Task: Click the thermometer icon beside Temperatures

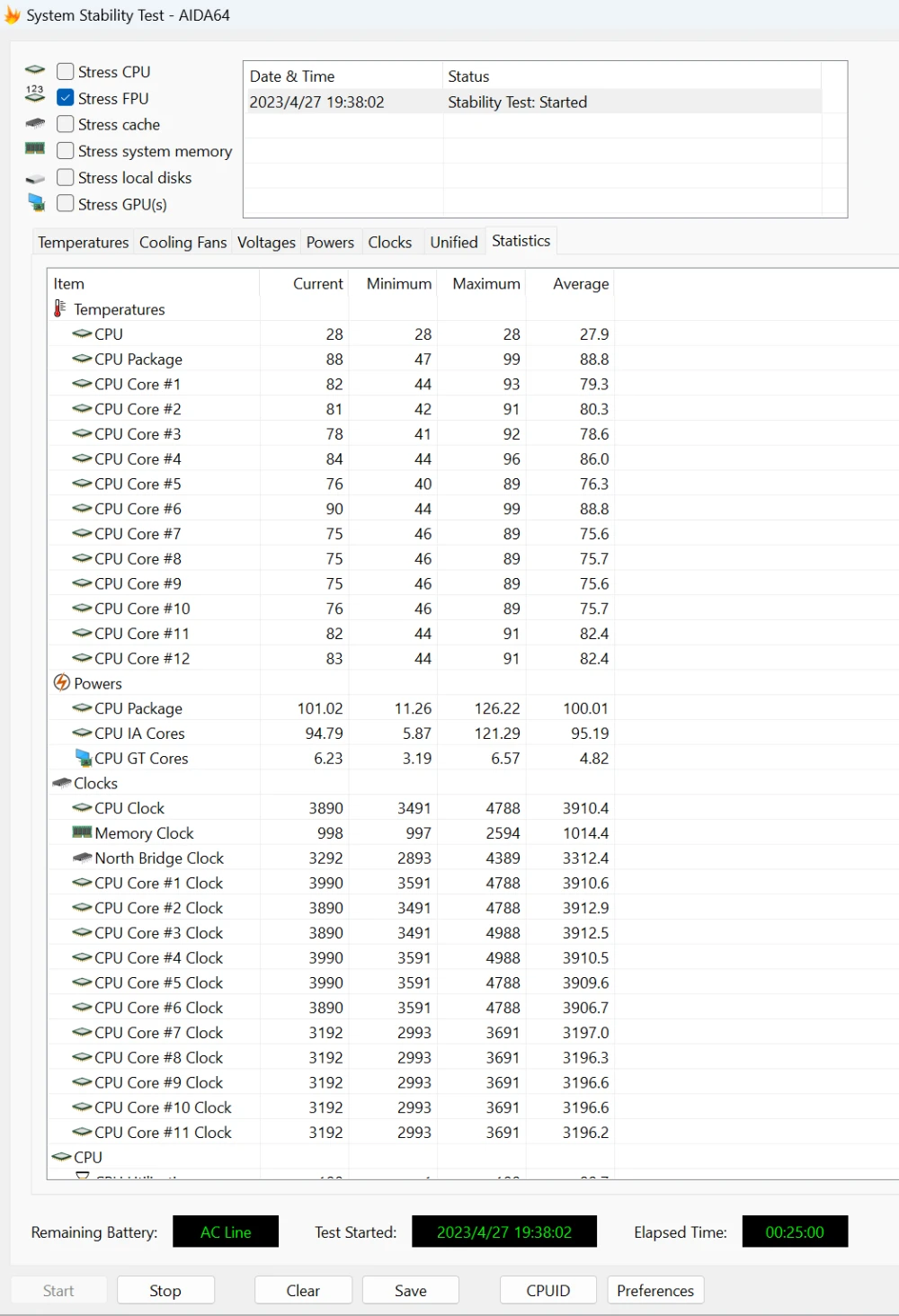Action: (60, 308)
